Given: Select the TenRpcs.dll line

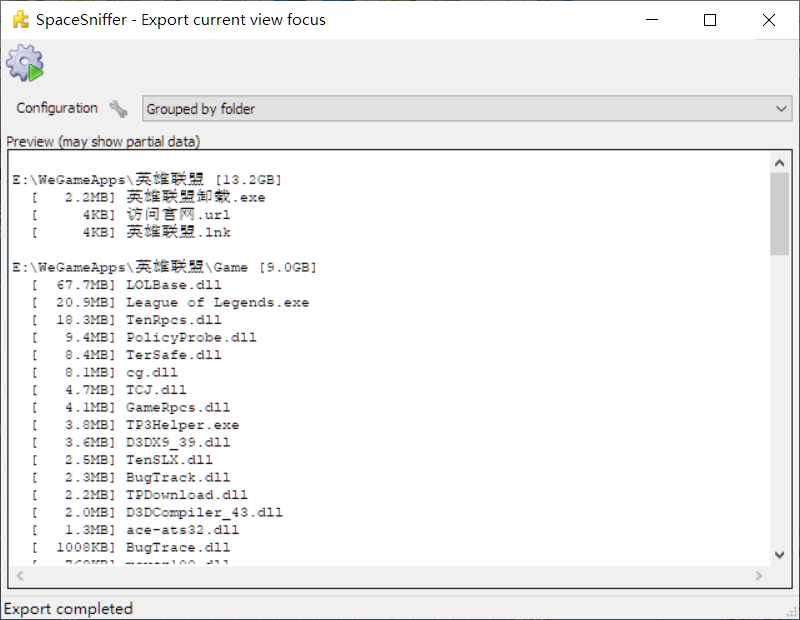Looking at the screenshot, I should (x=127, y=320).
